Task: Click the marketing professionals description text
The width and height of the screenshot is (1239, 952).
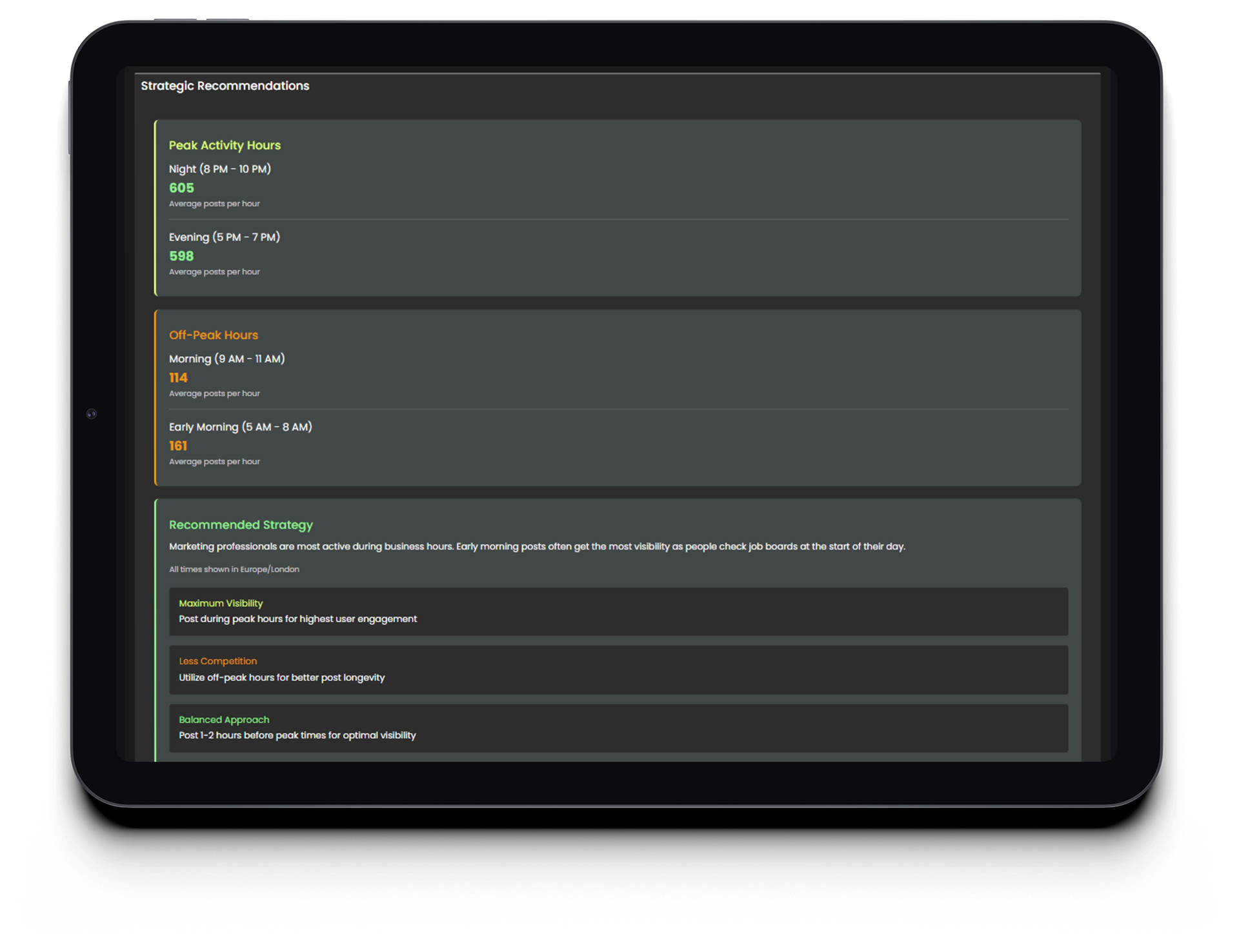Action: [x=536, y=546]
